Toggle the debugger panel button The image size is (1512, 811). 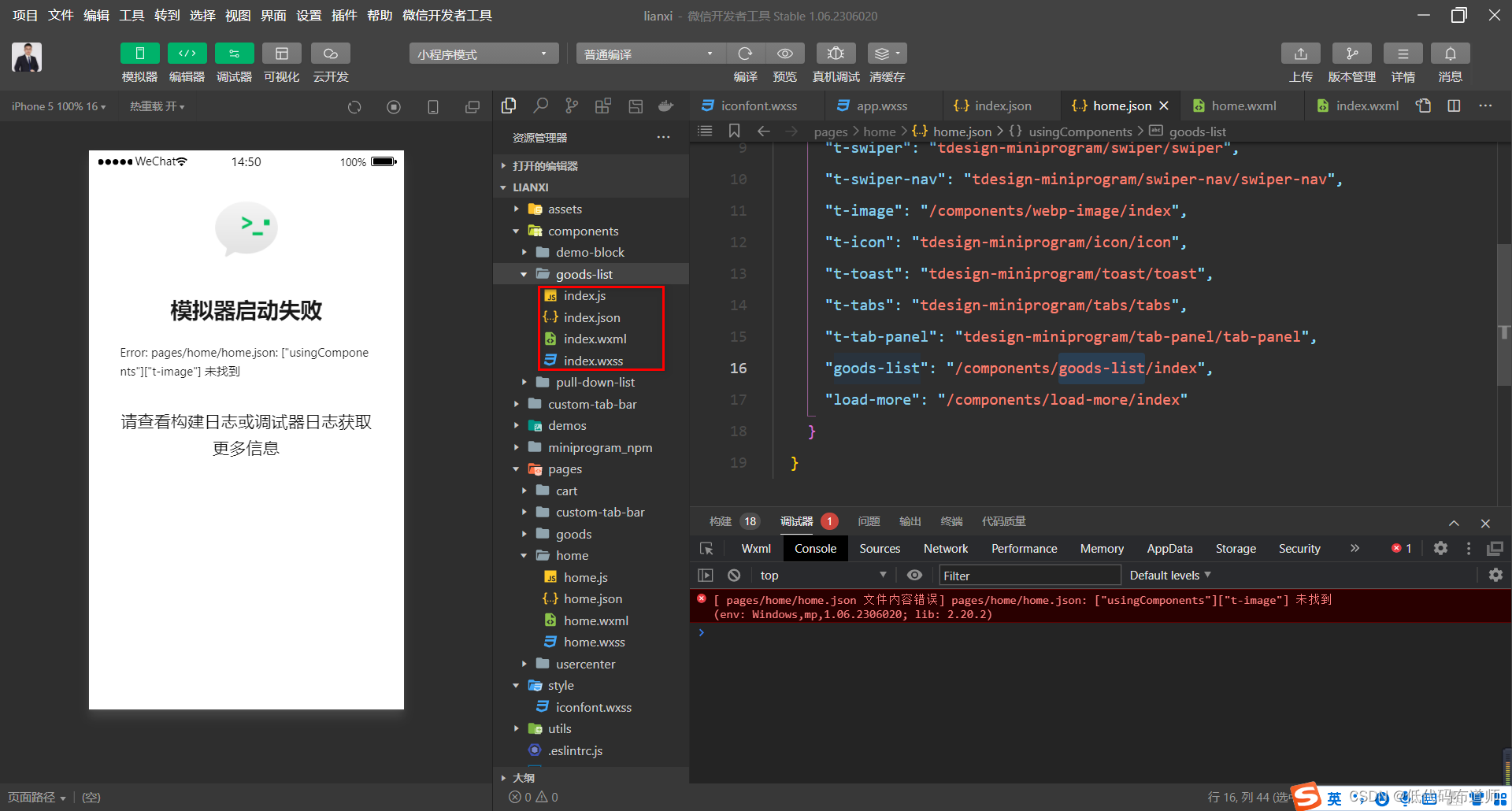pos(234,54)
